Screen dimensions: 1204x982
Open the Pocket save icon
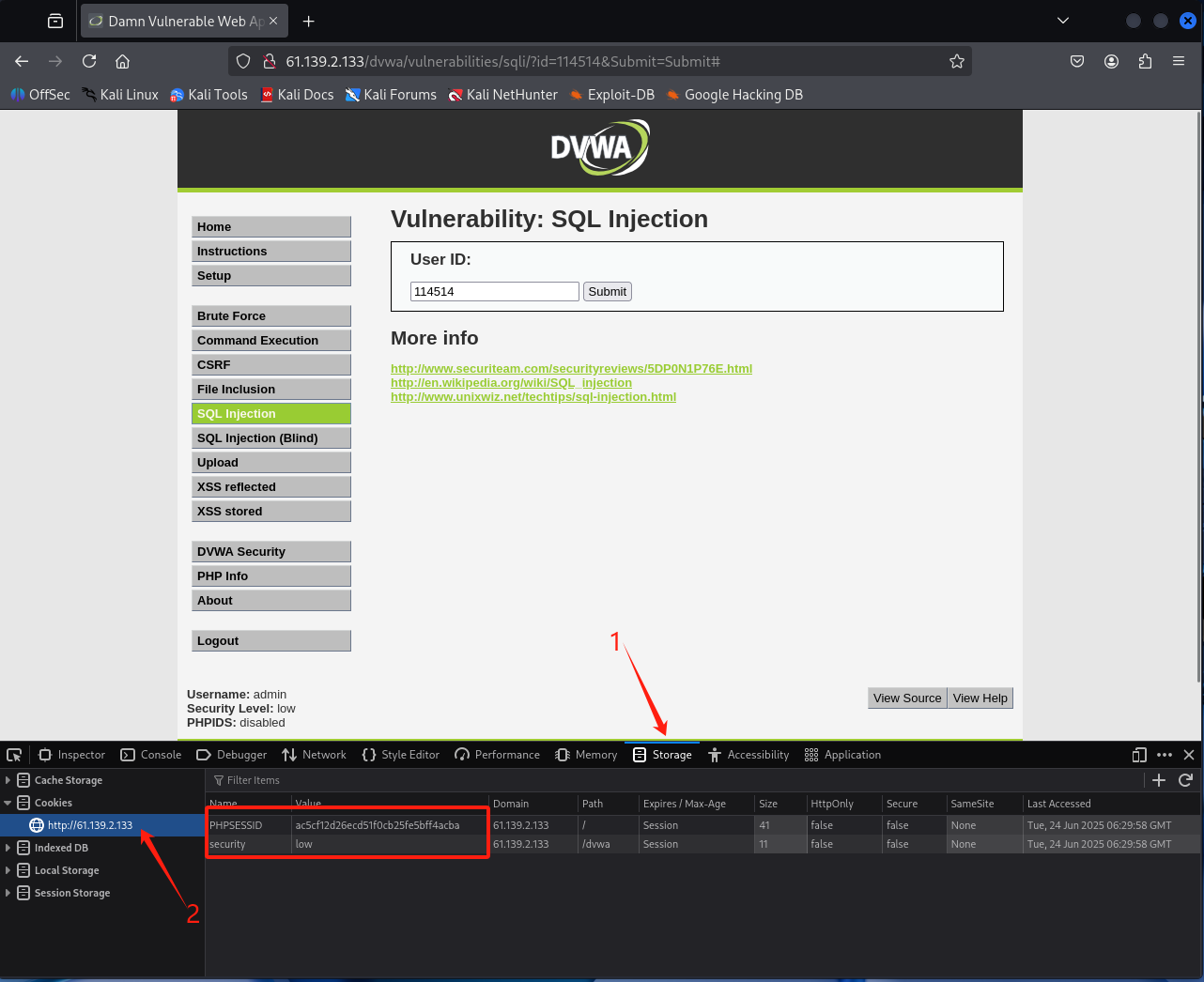click(x=1077, y=61)
